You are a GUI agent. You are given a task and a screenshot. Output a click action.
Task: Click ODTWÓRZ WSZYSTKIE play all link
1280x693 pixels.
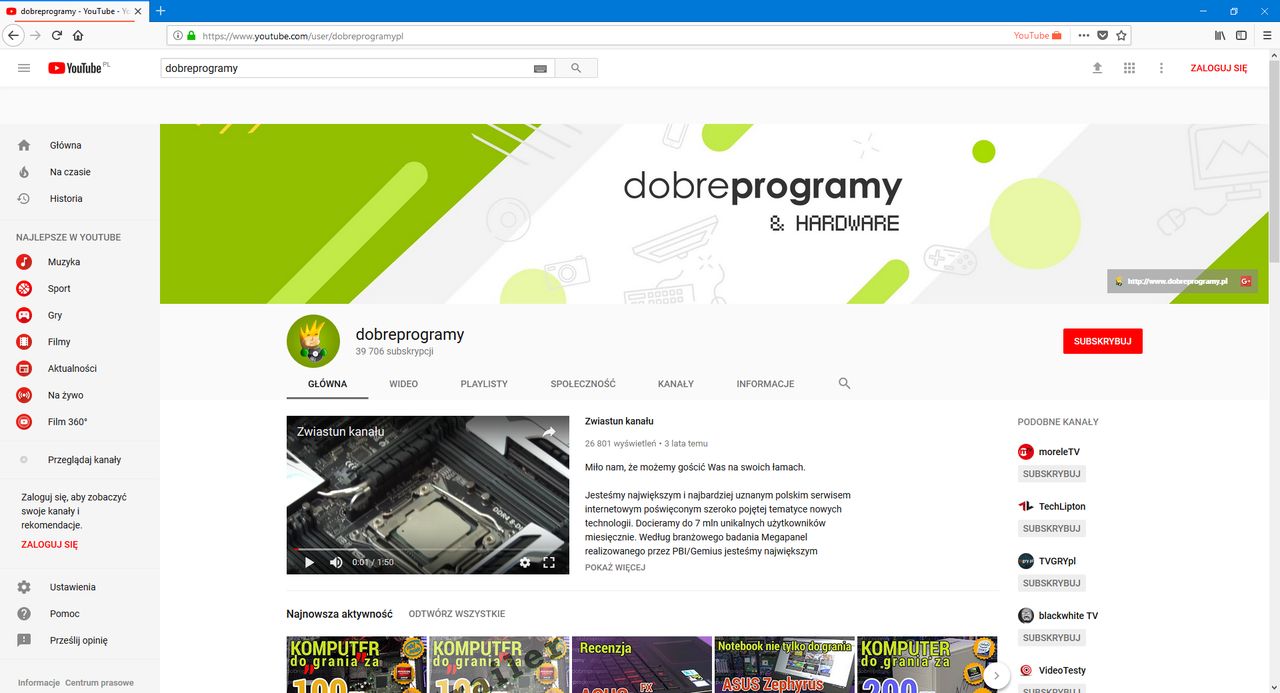[x=457, y=614]
